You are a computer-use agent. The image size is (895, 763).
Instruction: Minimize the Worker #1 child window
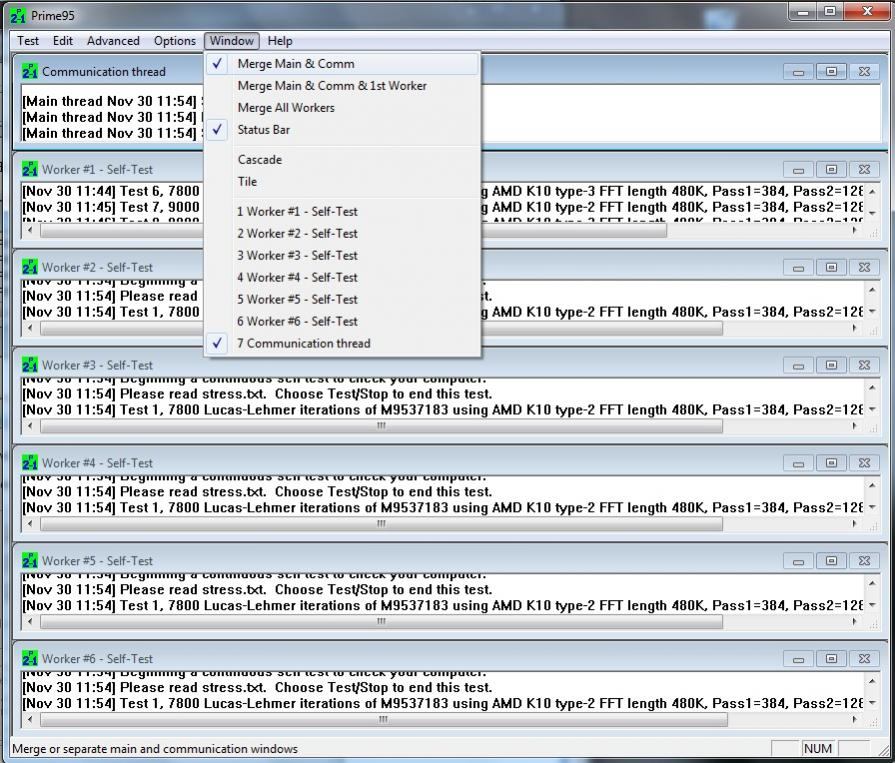point(799,169)
